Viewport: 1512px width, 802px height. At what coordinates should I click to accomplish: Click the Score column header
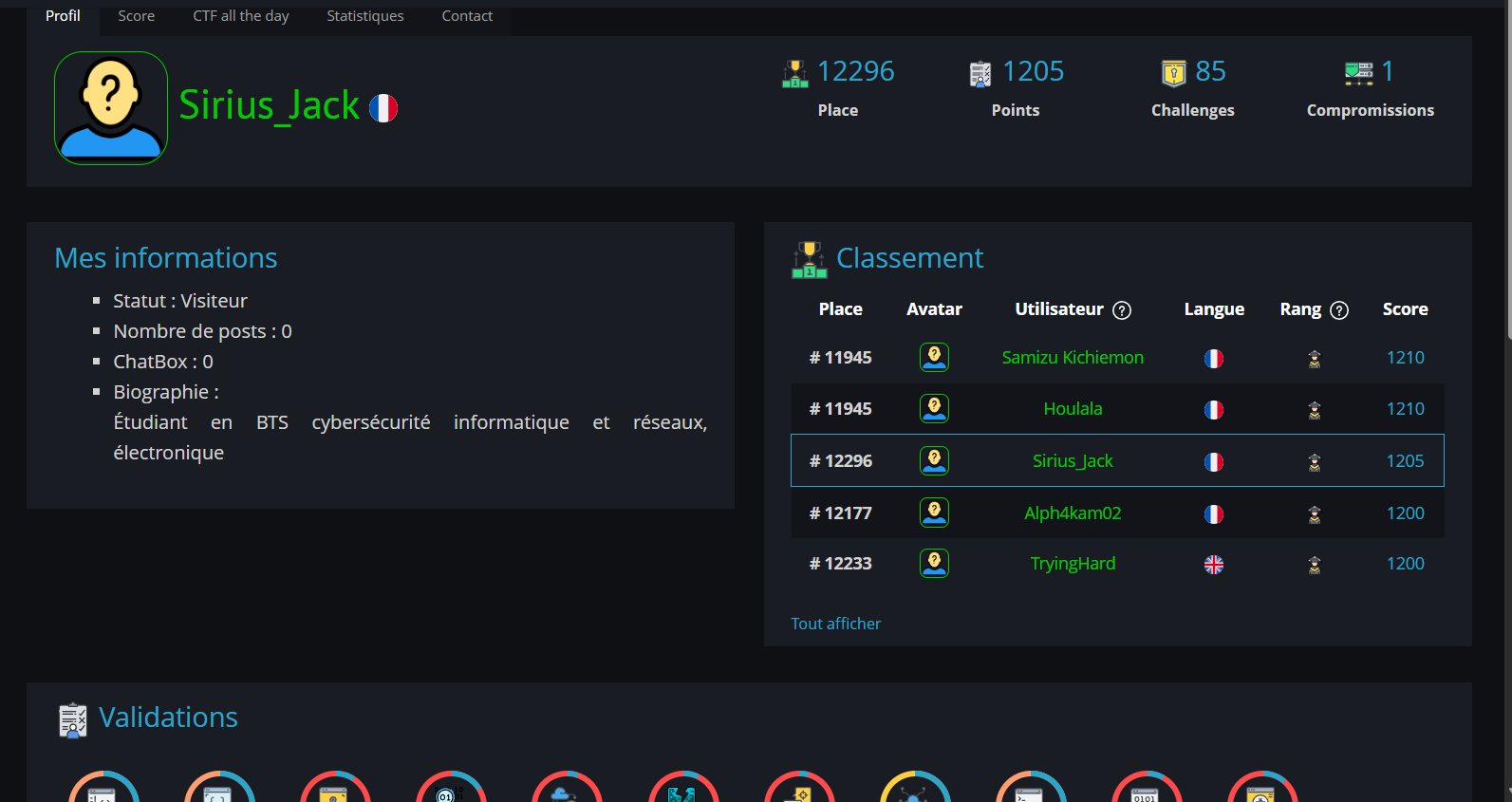click(1405, 309)
